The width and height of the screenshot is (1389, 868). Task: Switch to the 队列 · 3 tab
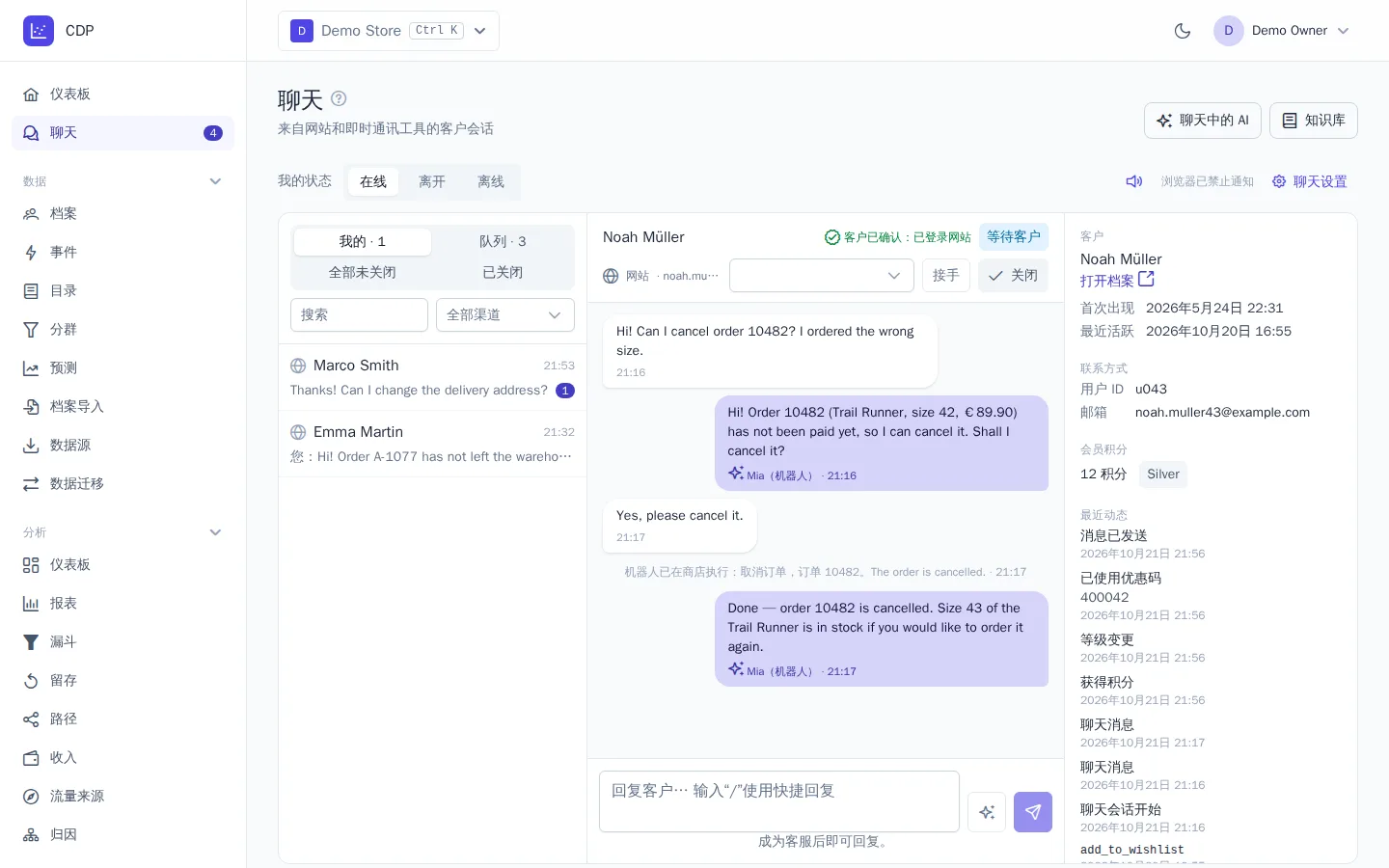coord(503,242)
